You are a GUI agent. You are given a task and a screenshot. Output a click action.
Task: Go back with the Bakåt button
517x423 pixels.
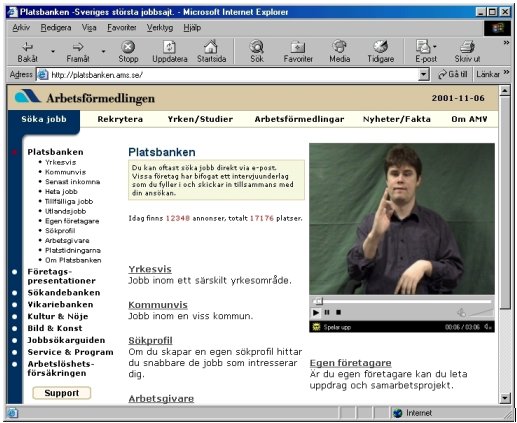[x=27, y=52]
